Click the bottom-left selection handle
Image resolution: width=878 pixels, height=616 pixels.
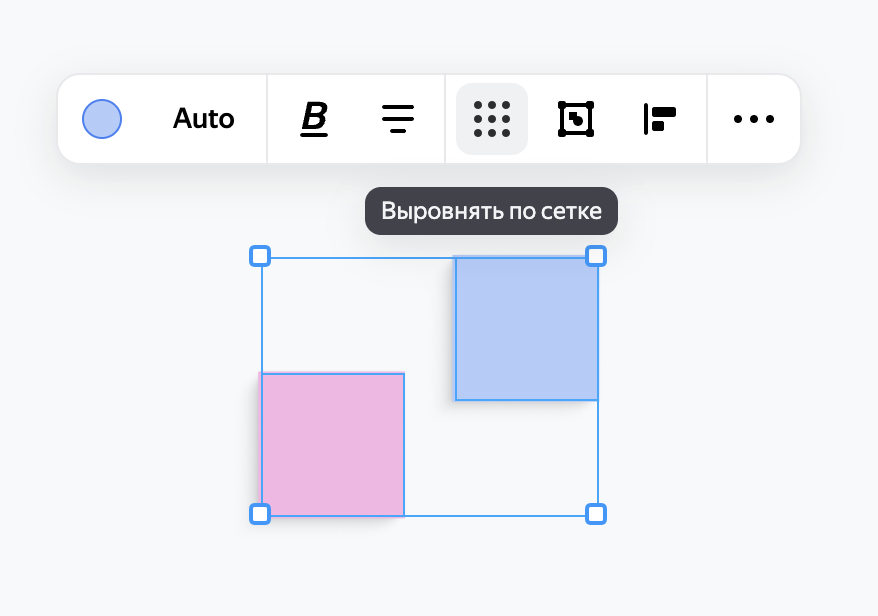(x=260, y=514)
